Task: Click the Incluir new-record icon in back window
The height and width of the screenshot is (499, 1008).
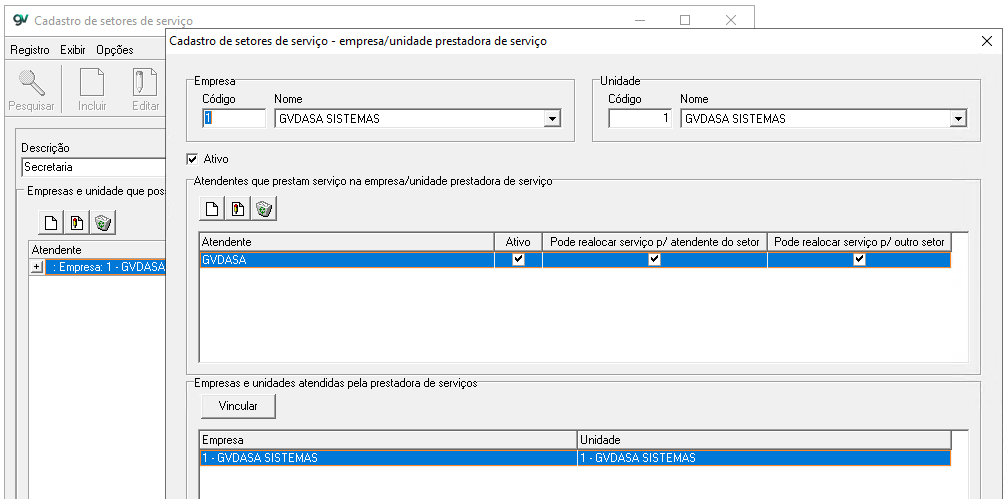Action: coord(92,83)
